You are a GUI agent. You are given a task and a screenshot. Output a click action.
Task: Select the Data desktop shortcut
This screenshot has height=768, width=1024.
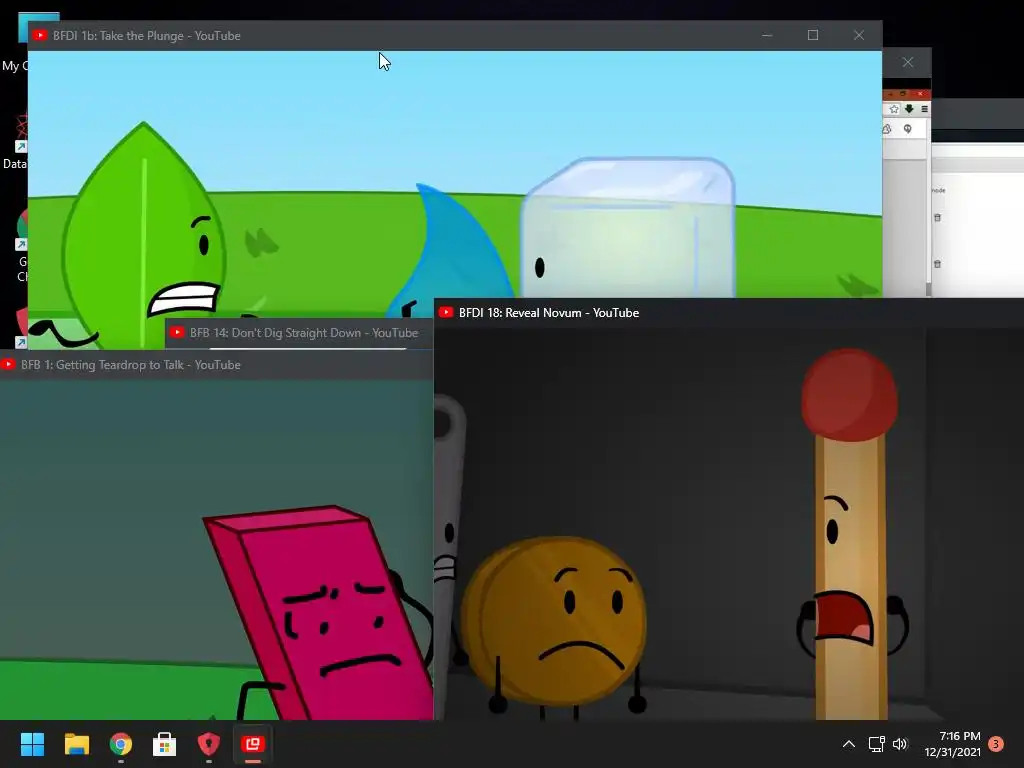(16, 140)
